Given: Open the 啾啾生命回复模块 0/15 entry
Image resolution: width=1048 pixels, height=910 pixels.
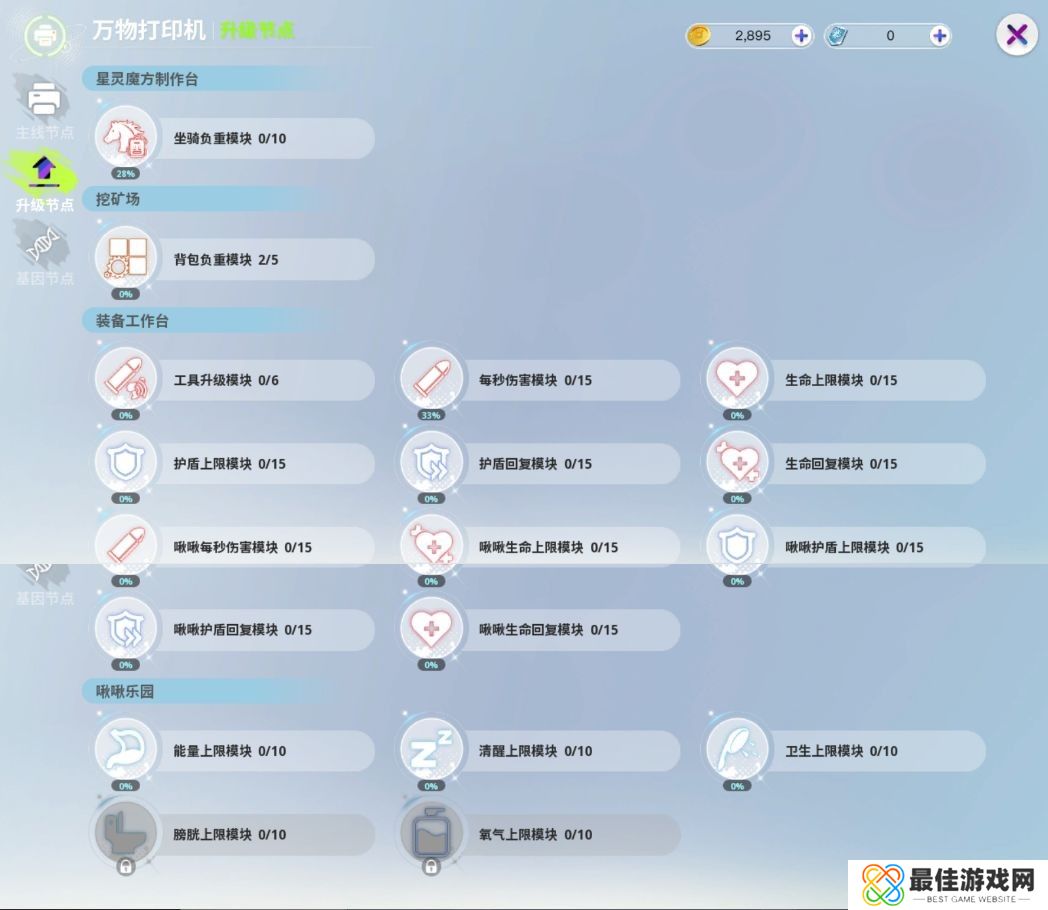Looking at the screenshot, I should tap(548, 630).
